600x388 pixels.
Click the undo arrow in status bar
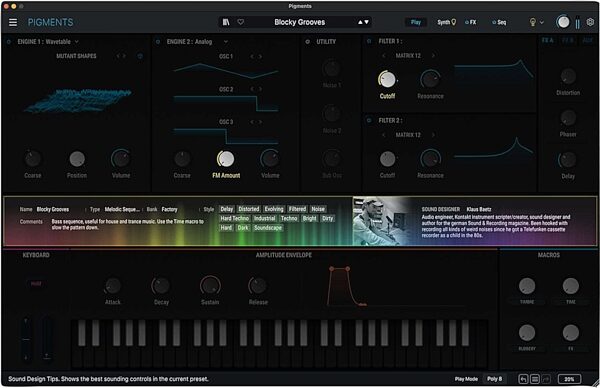[x=523, y=379]
